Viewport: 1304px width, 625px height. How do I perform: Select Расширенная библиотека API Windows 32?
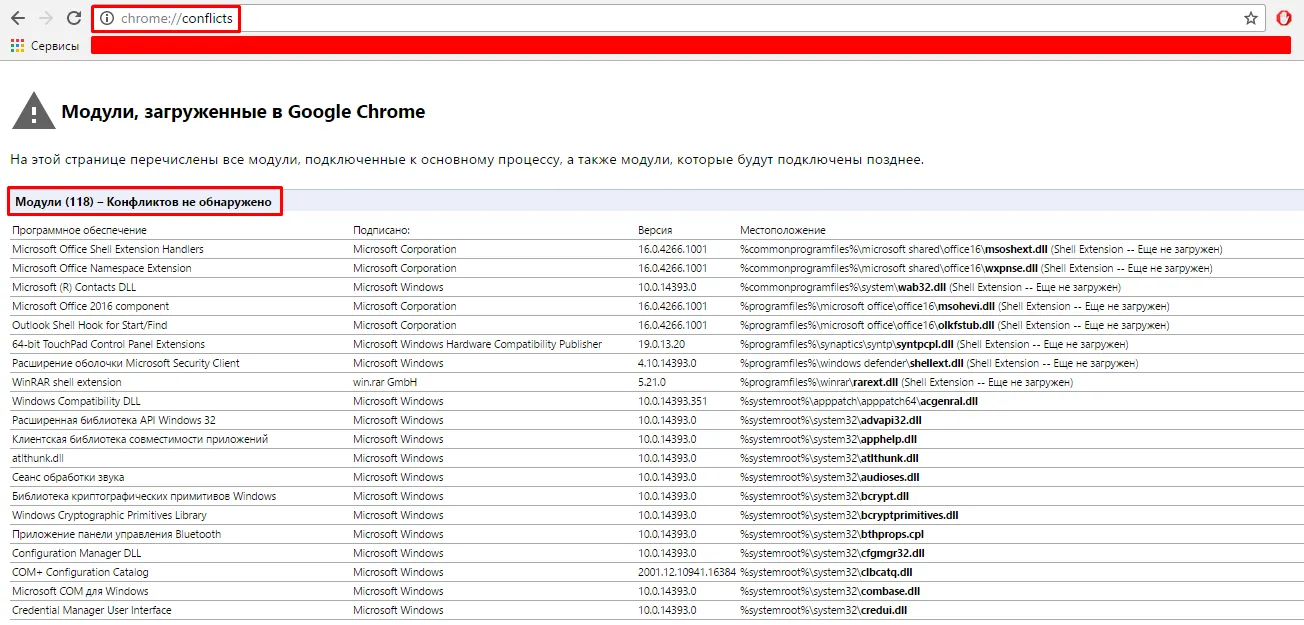click(x=114, y=420)
